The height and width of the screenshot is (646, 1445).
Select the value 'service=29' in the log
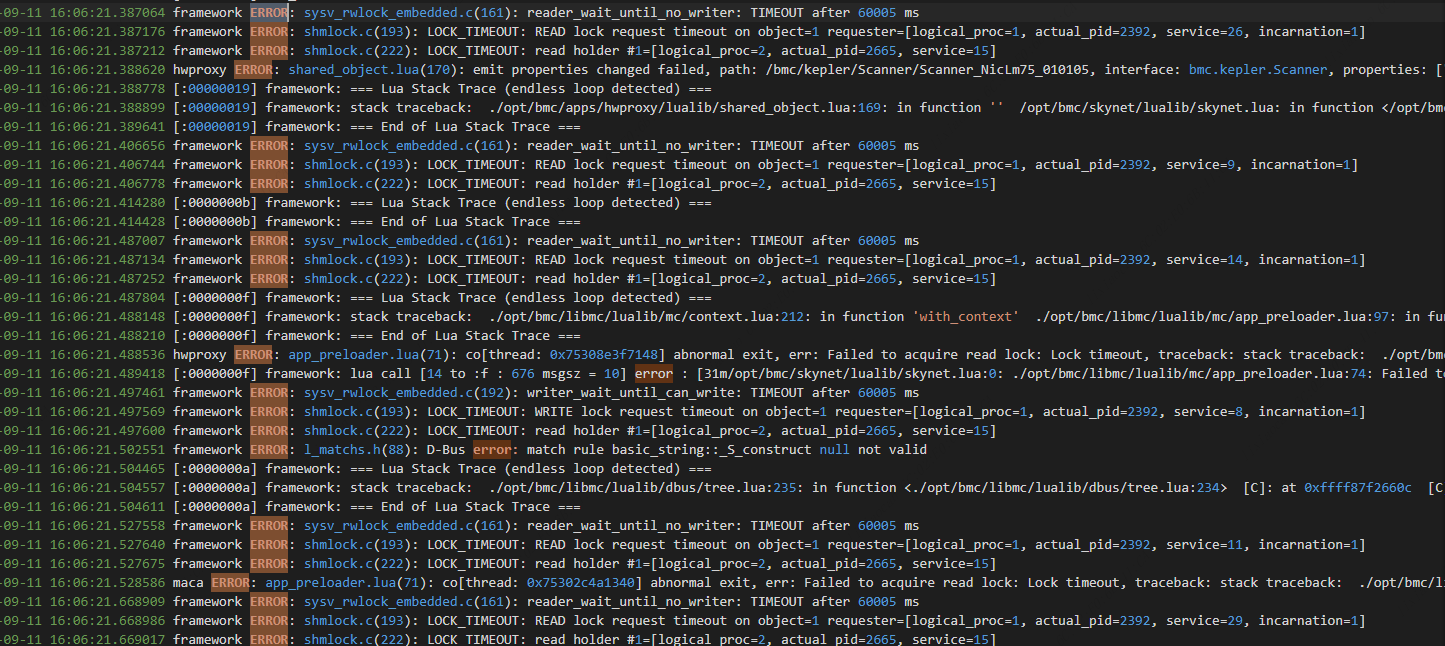[1204, 621]
